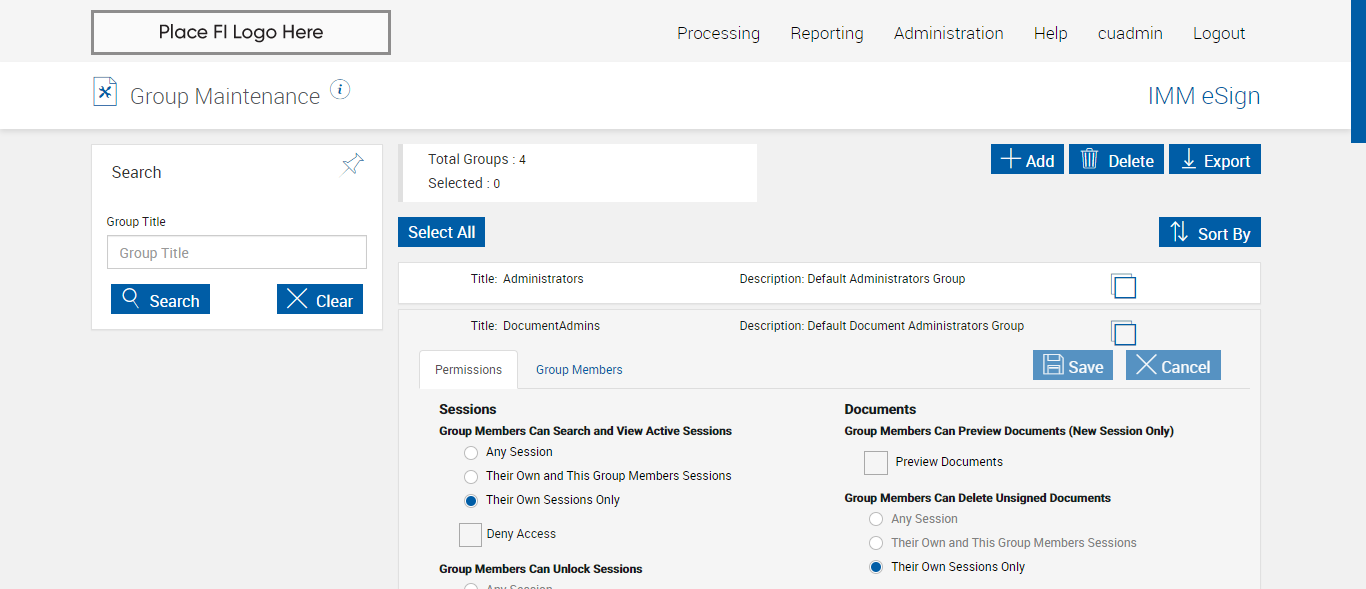This screenshot has width=1366, height=589.
Task: Click the Select All button
Action: click(441, 232)
